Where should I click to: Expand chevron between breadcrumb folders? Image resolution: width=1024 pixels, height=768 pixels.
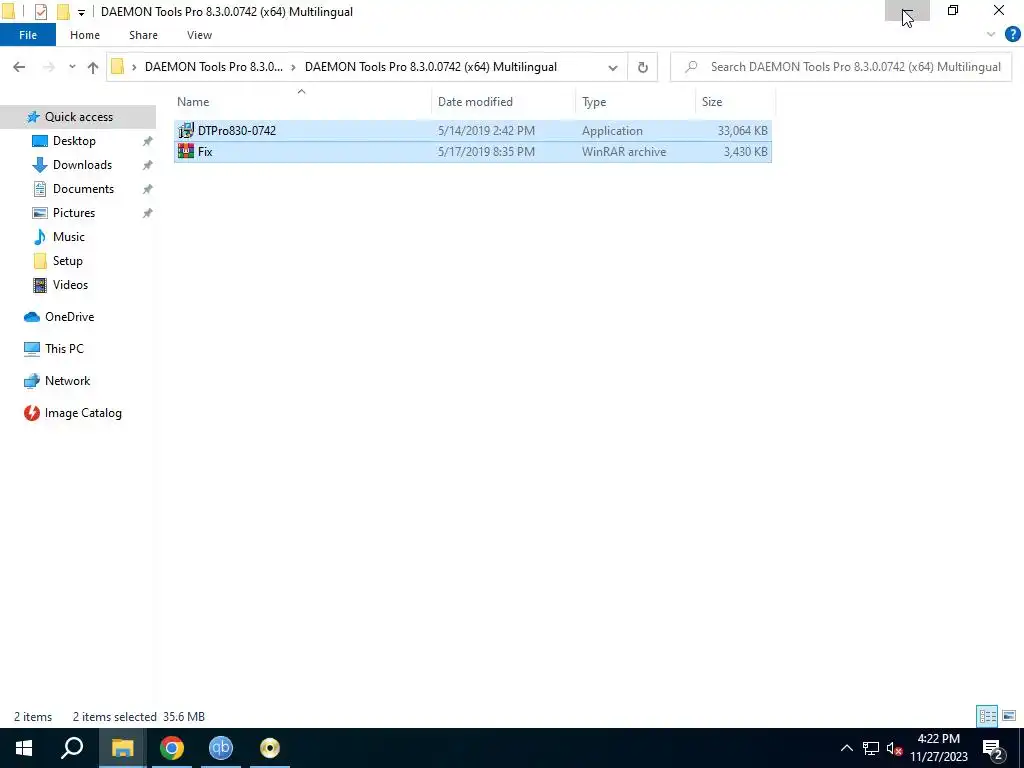point(293,67)
